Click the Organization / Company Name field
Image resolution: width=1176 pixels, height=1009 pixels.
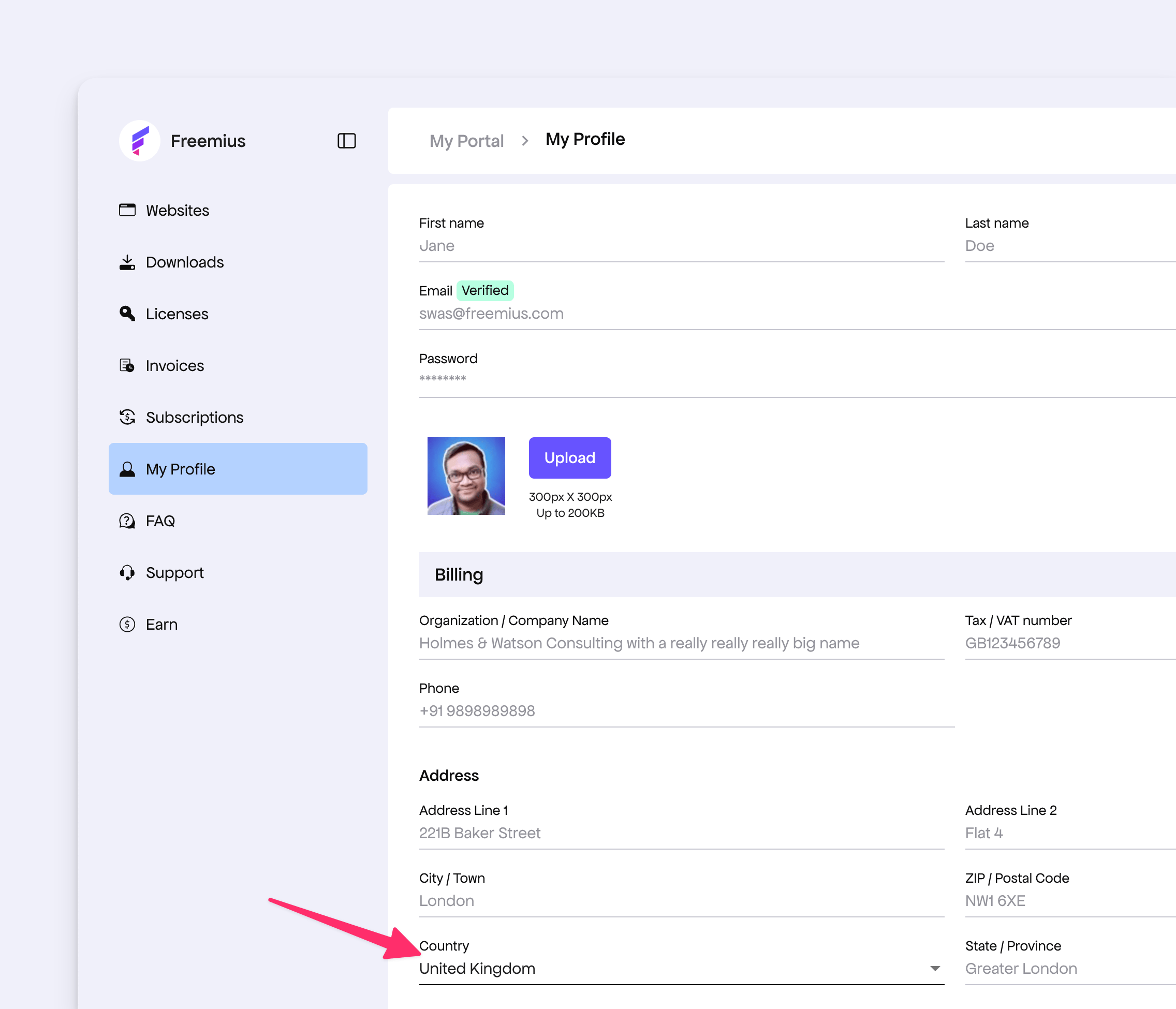681,643
